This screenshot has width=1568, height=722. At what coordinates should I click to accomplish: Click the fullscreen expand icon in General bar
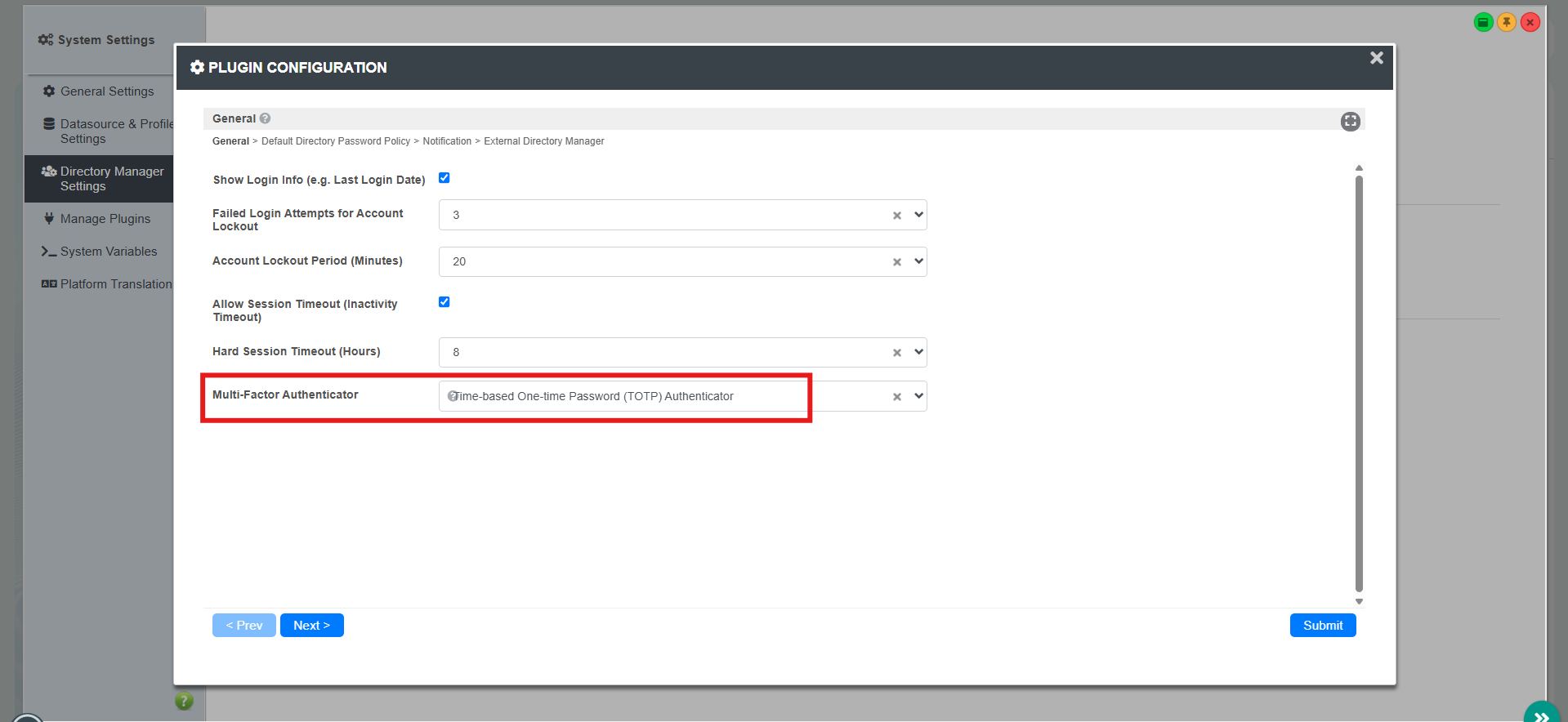(x=1350, y=121)
